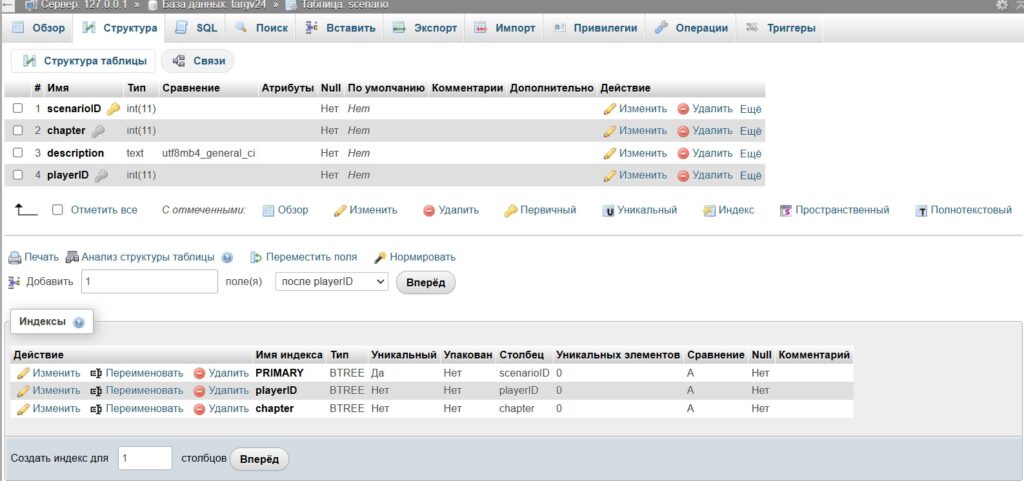The width and height of the screenshot is (1024, 481).
Task: Click the Пространственный index action
Action: click(x=835, y=210)
